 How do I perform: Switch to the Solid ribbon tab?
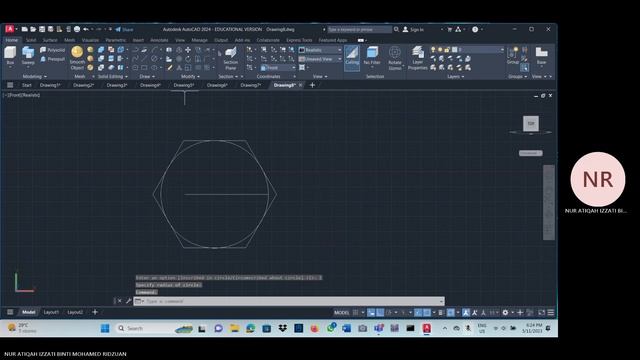tap(31, 40)
